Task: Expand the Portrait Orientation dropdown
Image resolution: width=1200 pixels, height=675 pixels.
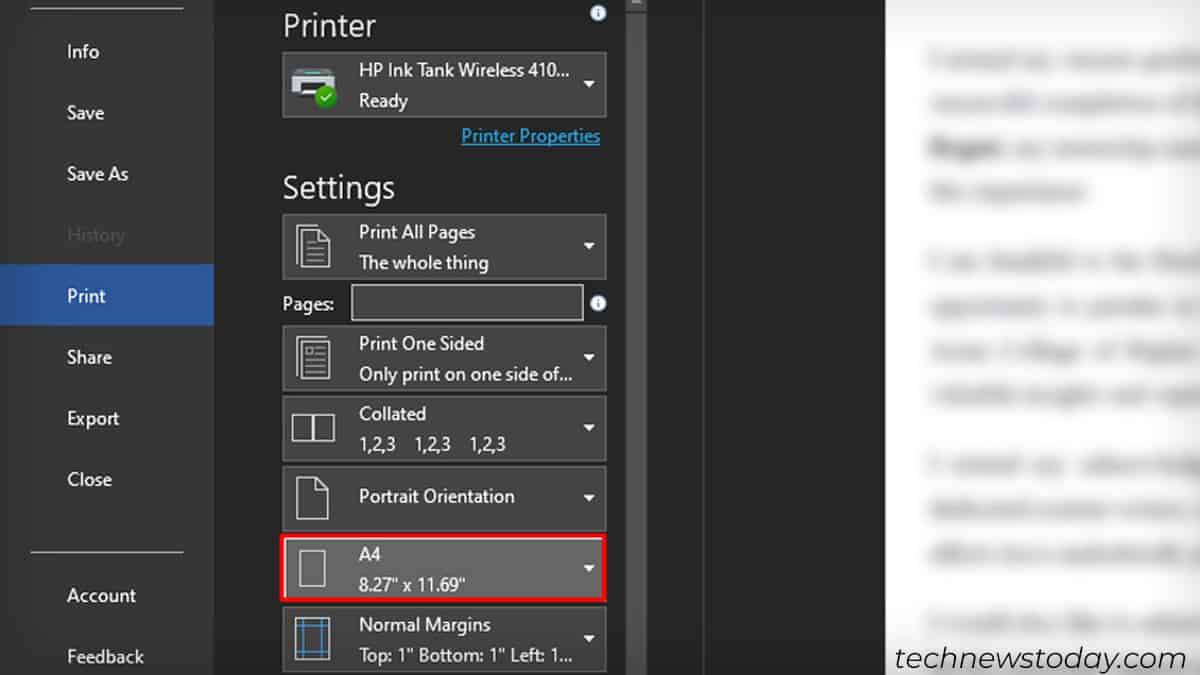Action: point(591,497)
